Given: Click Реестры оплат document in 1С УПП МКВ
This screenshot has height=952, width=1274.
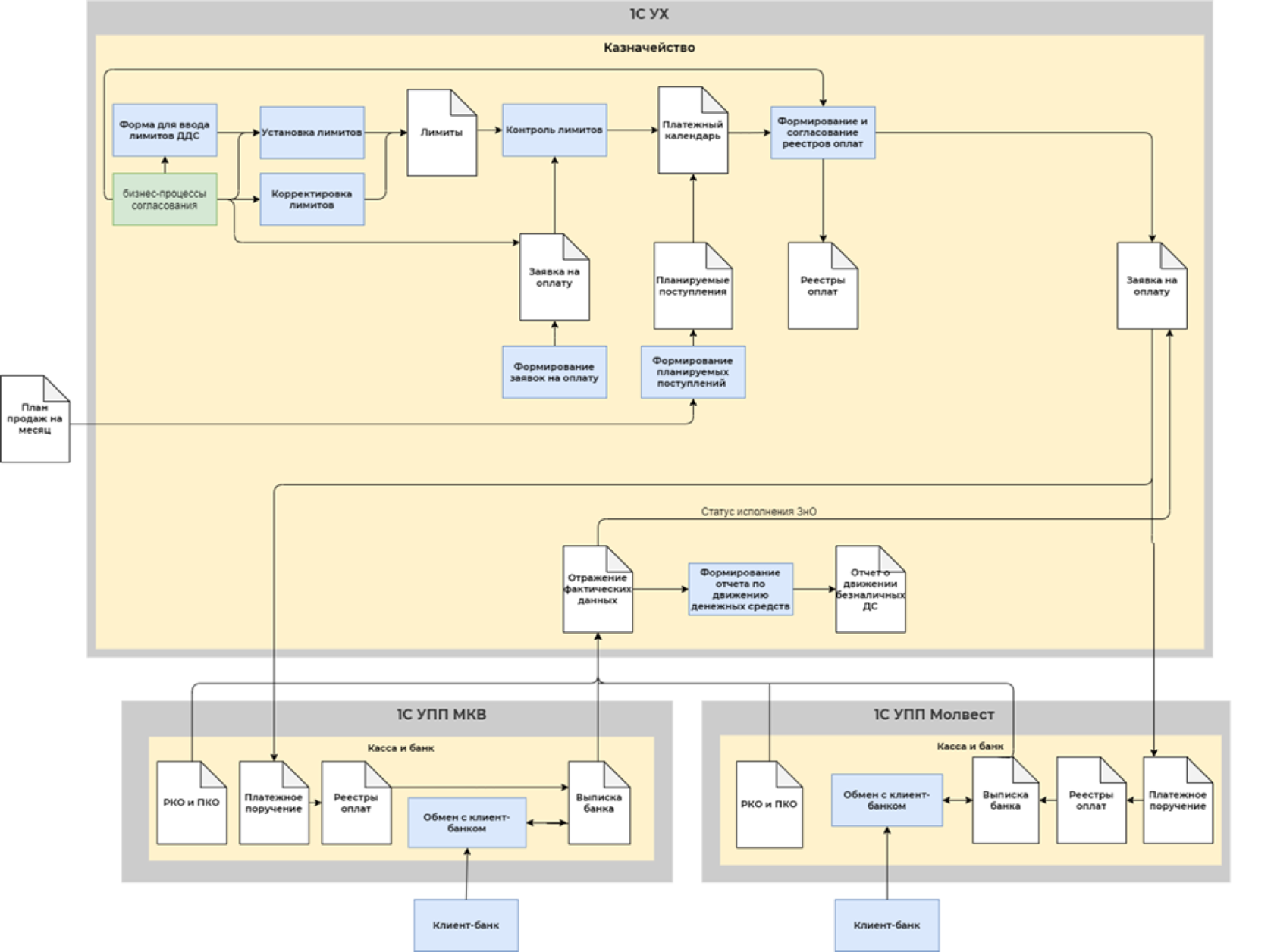Looking at the screenshot, I should [356, 803].
